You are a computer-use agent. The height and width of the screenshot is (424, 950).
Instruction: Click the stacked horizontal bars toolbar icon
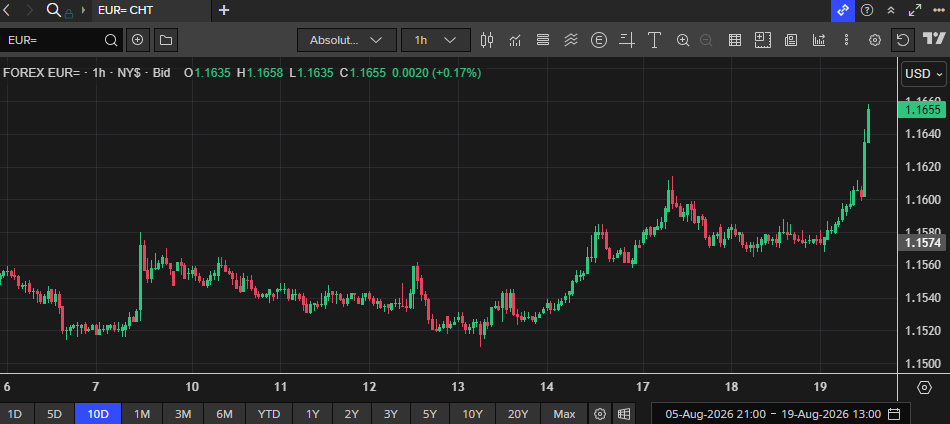click(543, 40)
